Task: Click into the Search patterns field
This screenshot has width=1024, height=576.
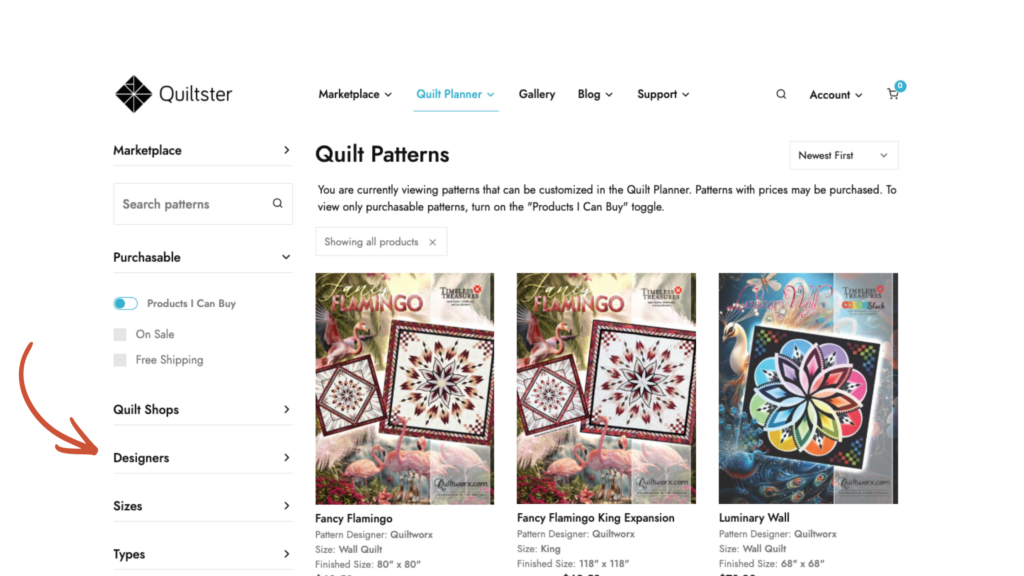Action: coord(190,204)
